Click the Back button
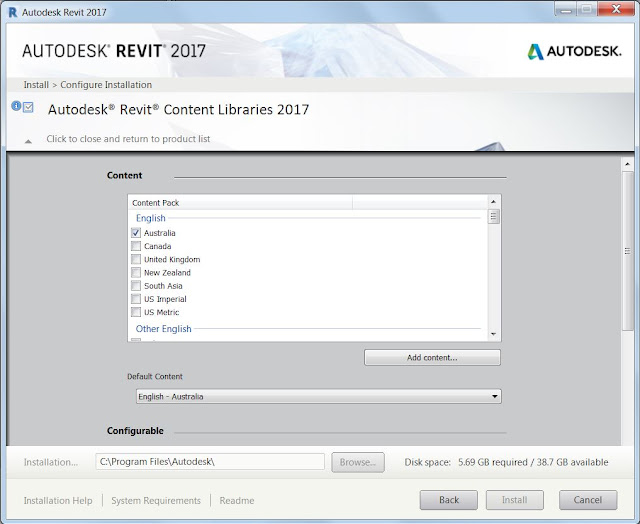This screenshot has width=640, height=524. (449, 500)
